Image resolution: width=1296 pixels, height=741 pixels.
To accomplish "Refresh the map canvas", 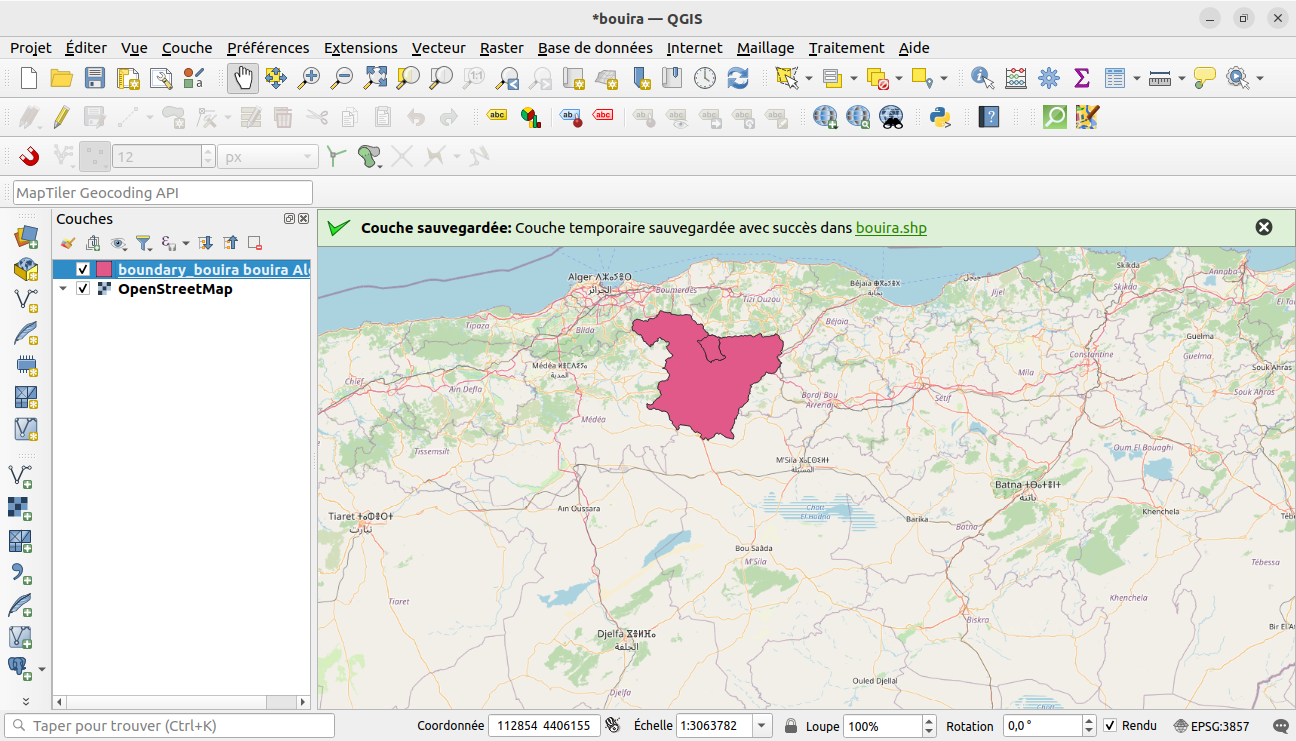I will (738, 78).
